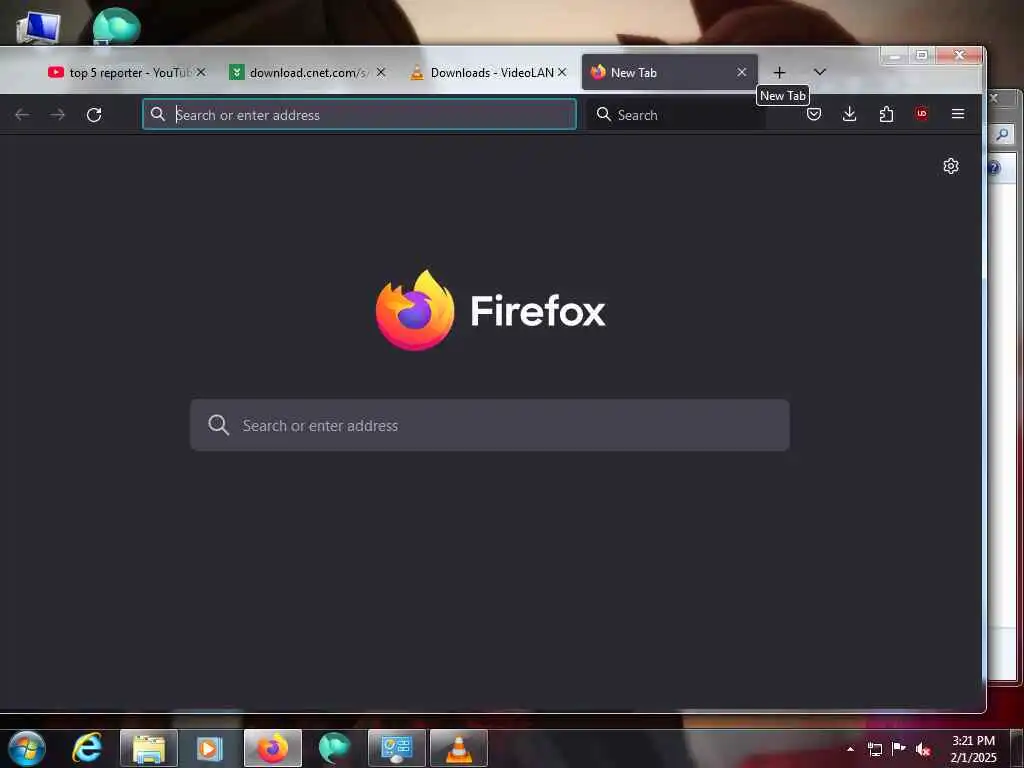Switch to the top 5 reporter YouTube tab

[121, 72]
